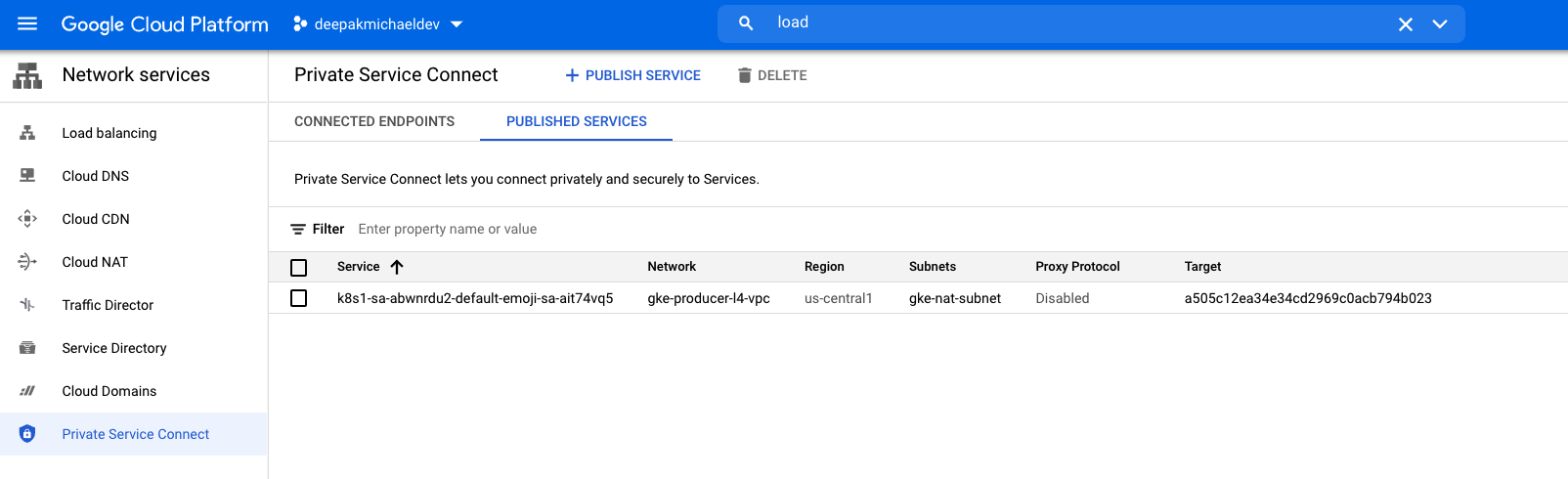Click the Cloud NAT sidebar icon

pos(27,262)
